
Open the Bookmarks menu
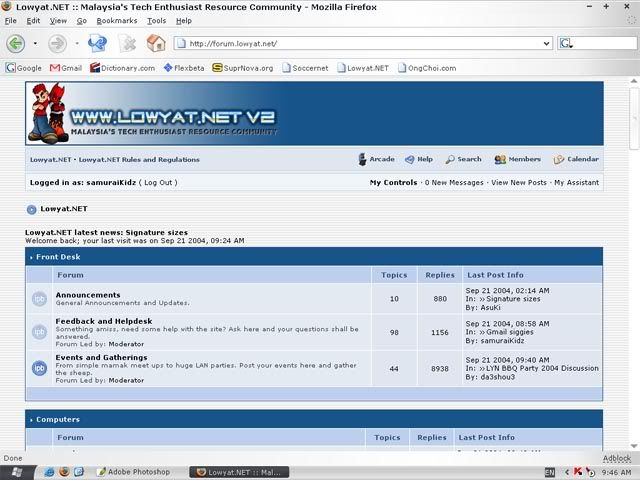[x=117, y=21]
